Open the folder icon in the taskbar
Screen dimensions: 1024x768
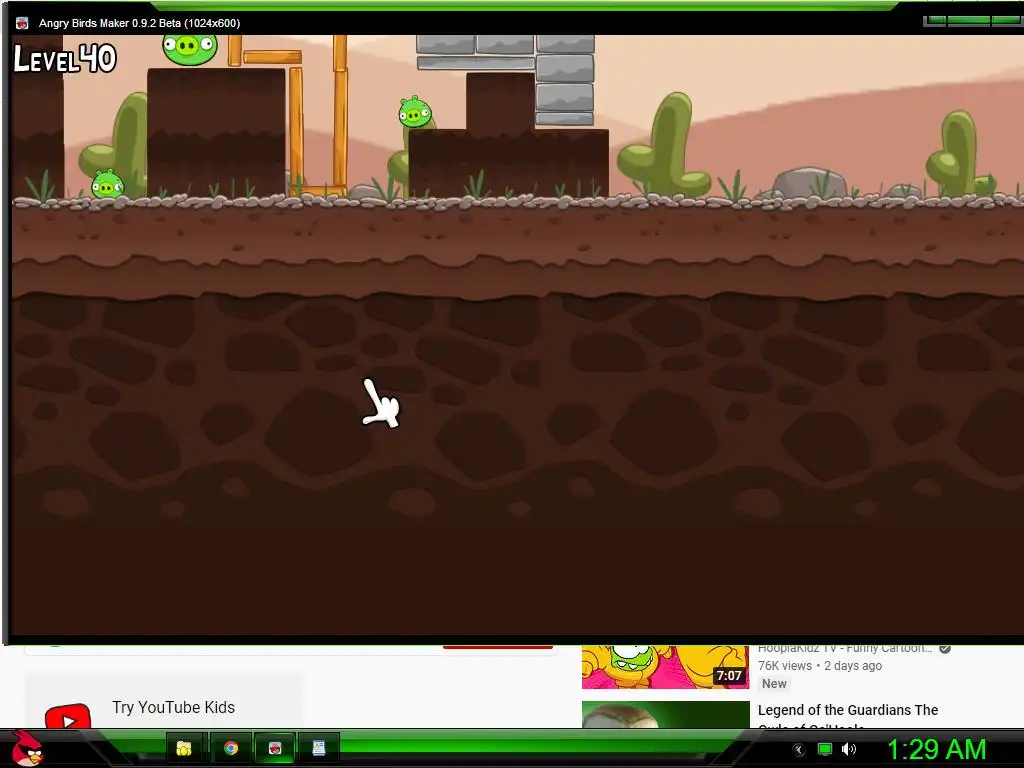tap(184, 748)
